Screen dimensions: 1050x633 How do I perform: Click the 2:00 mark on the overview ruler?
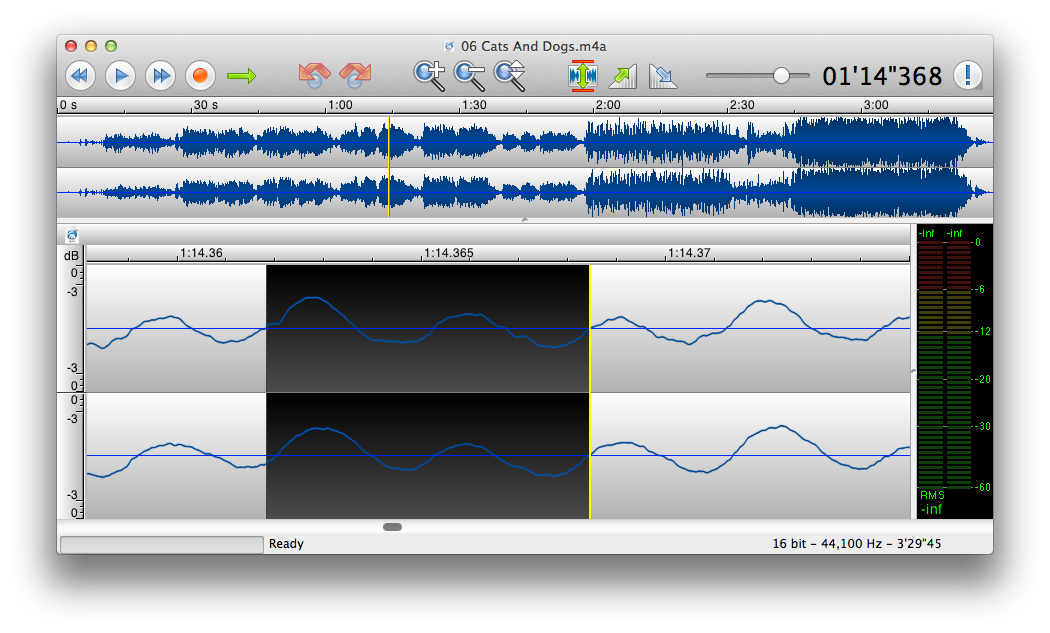[608, 105]
